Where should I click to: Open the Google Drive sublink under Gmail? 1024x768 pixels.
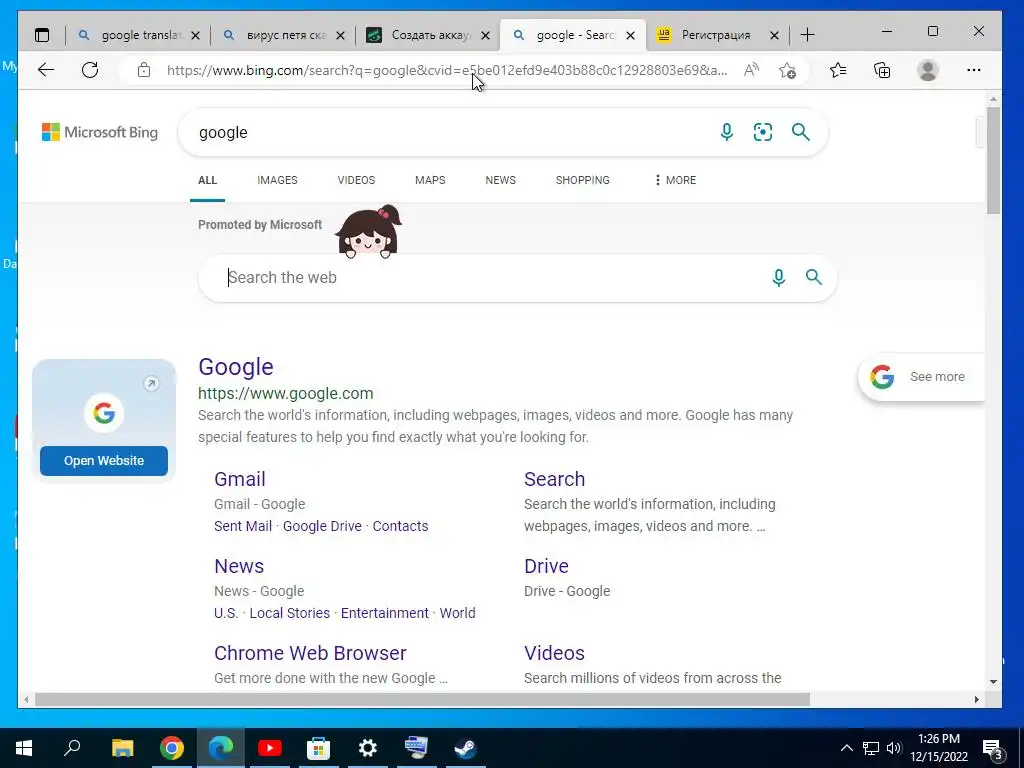pyautogui.click(x=322, y=526)
